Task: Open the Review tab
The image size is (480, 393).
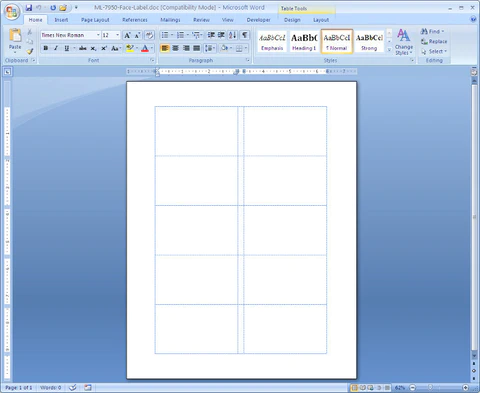Action: tap(201, 20)
